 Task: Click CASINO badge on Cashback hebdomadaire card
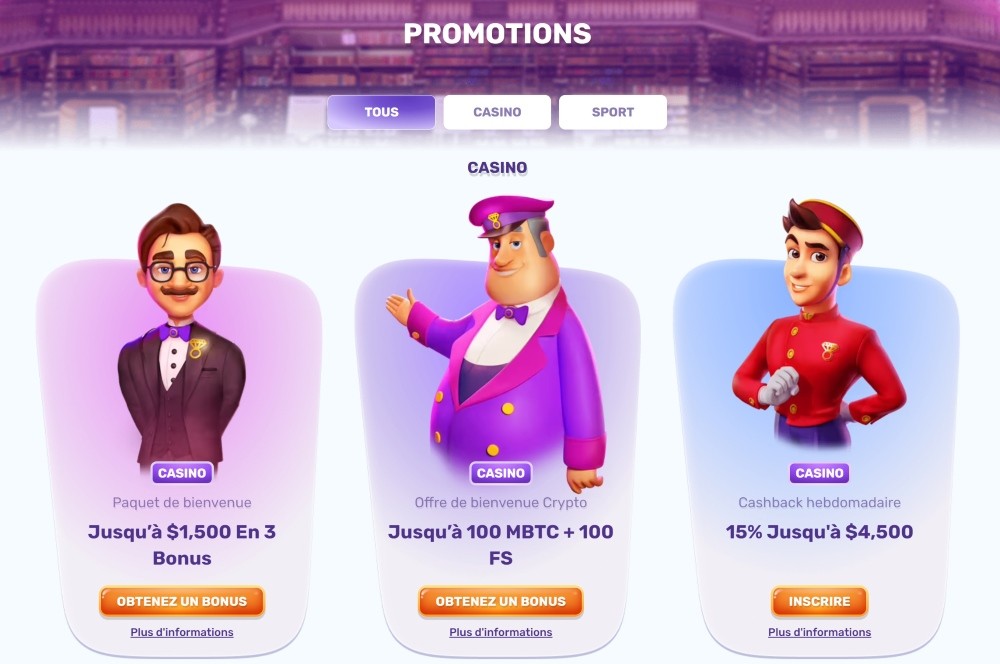coord(819,473)
